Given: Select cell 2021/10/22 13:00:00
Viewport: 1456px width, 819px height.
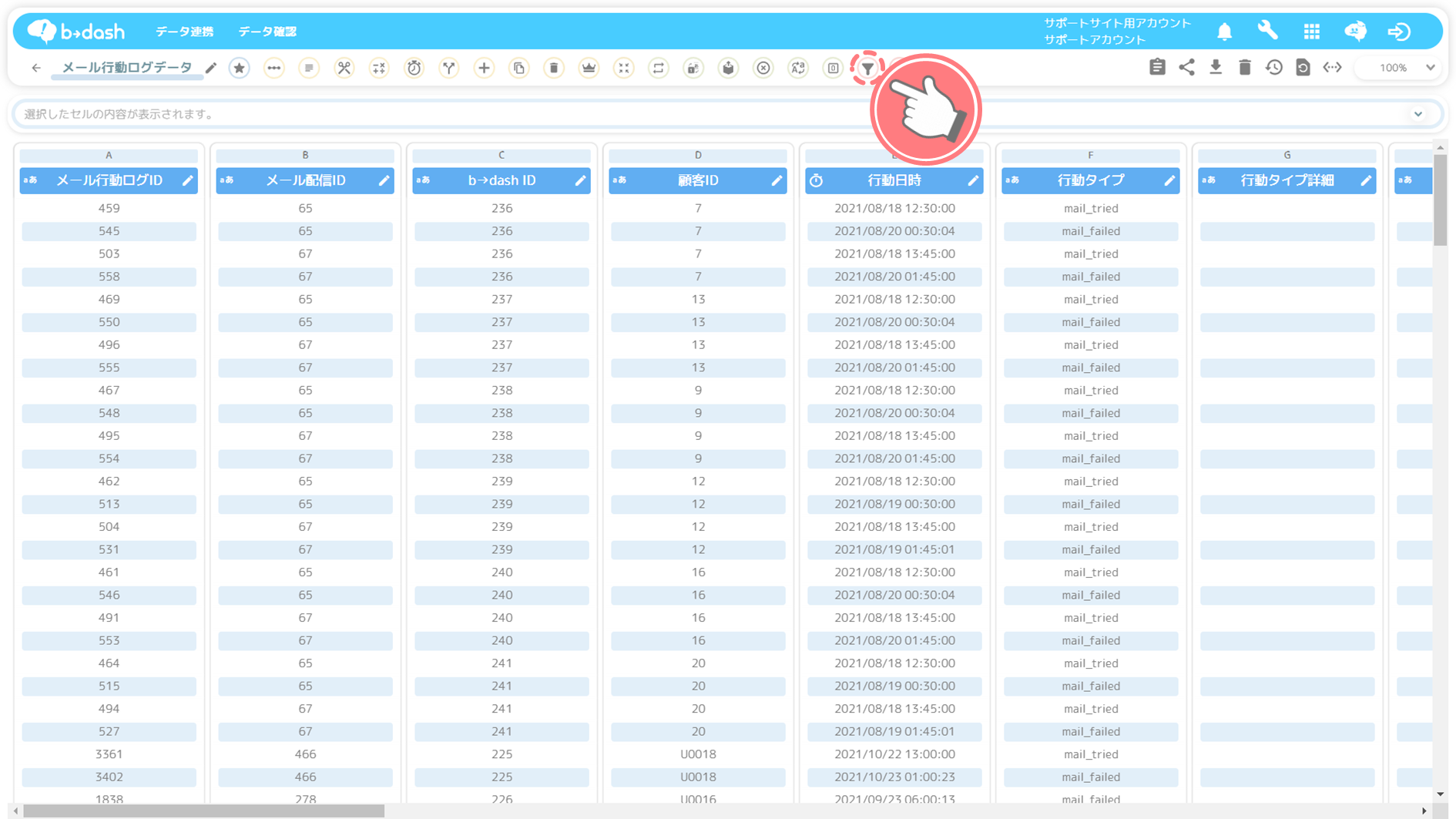Looking at the screenshot, I should click(x=894, y=754).
